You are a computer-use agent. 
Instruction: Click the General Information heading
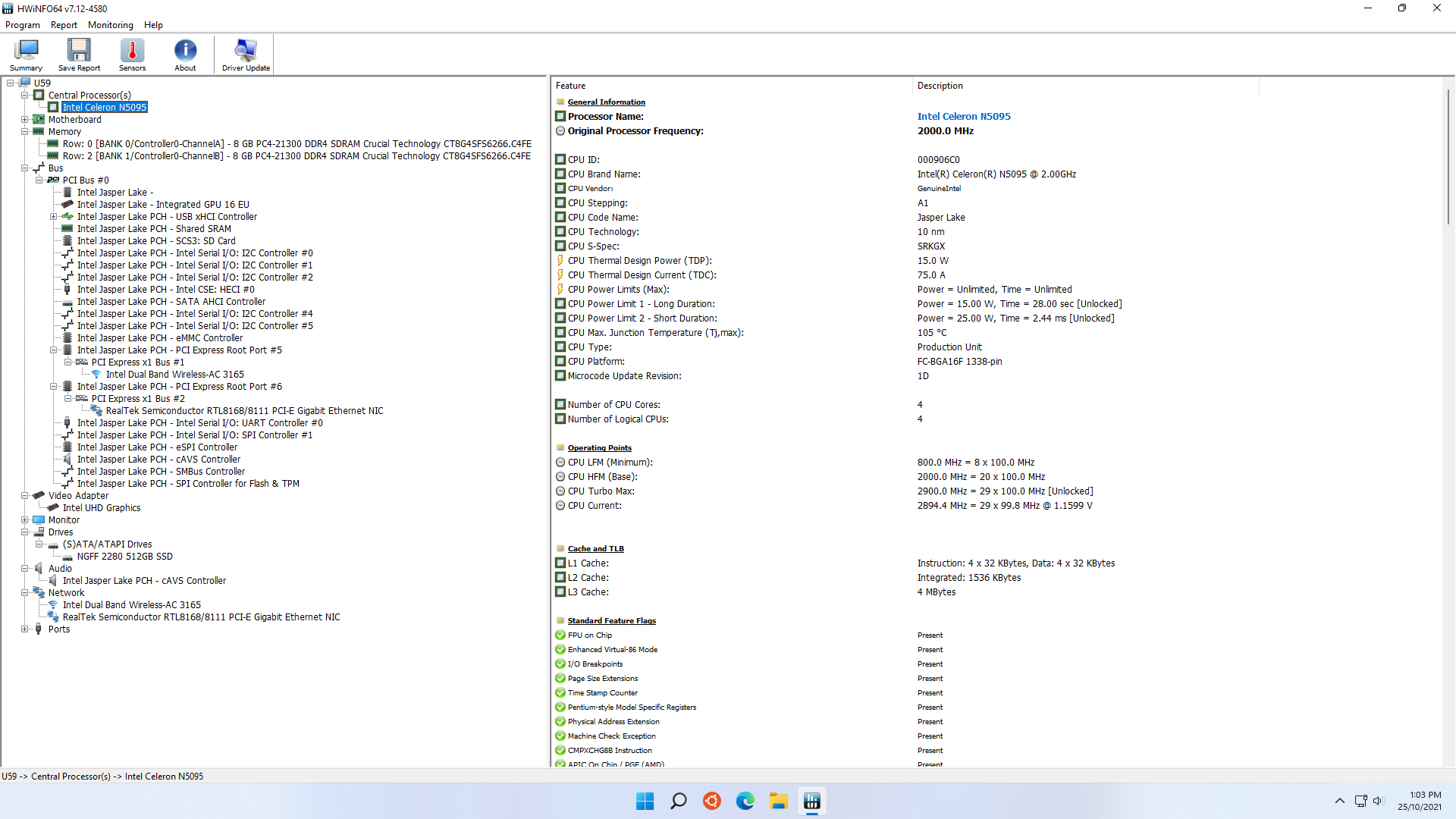point(607,102)
